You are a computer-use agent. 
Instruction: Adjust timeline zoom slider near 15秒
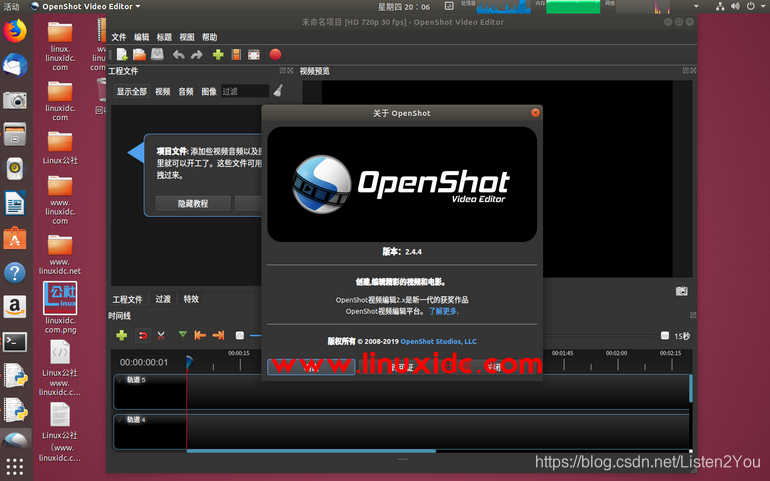[665, 336]
